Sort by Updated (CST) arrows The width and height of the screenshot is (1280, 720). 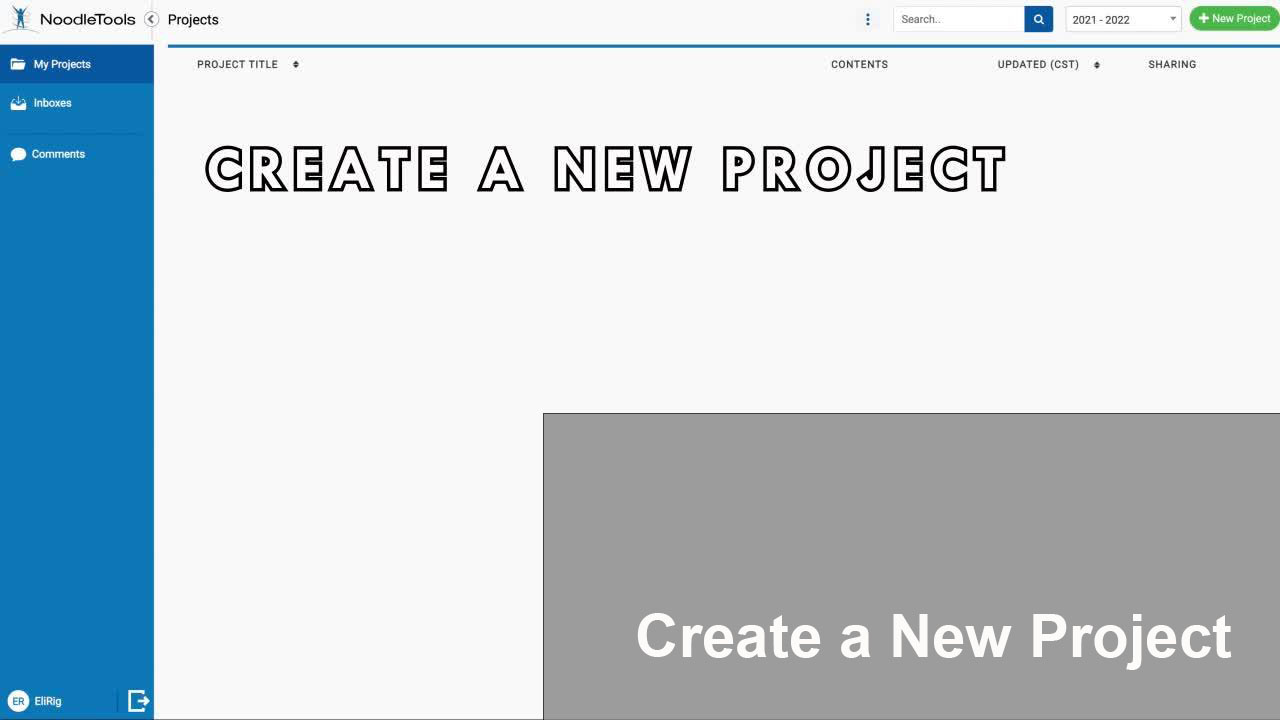pos(1097,64)
